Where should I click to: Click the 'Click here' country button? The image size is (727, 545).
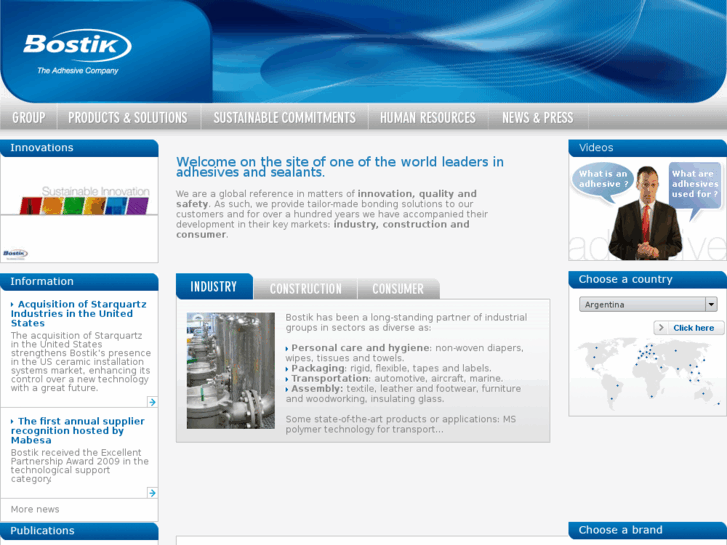point(689,328)
